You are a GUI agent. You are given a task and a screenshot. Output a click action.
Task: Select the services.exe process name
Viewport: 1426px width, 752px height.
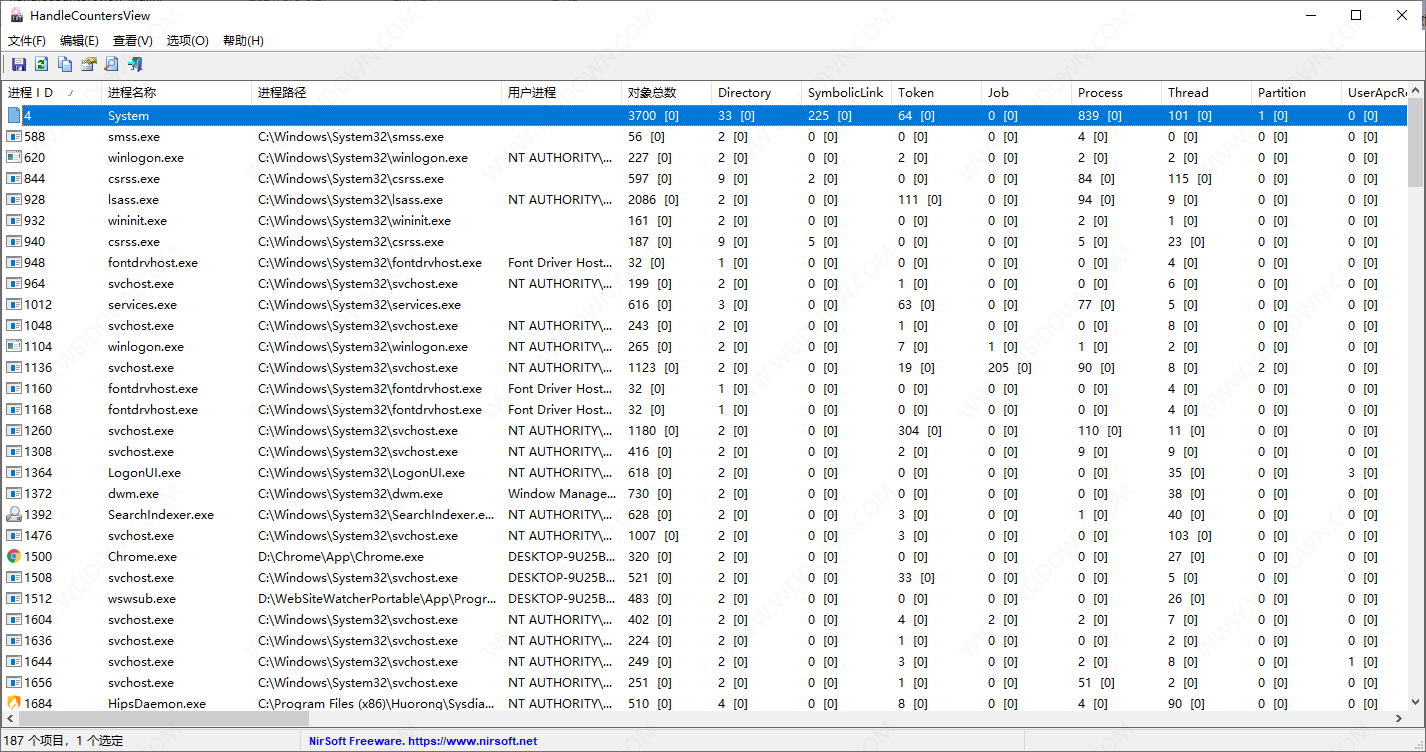point(142,305)
